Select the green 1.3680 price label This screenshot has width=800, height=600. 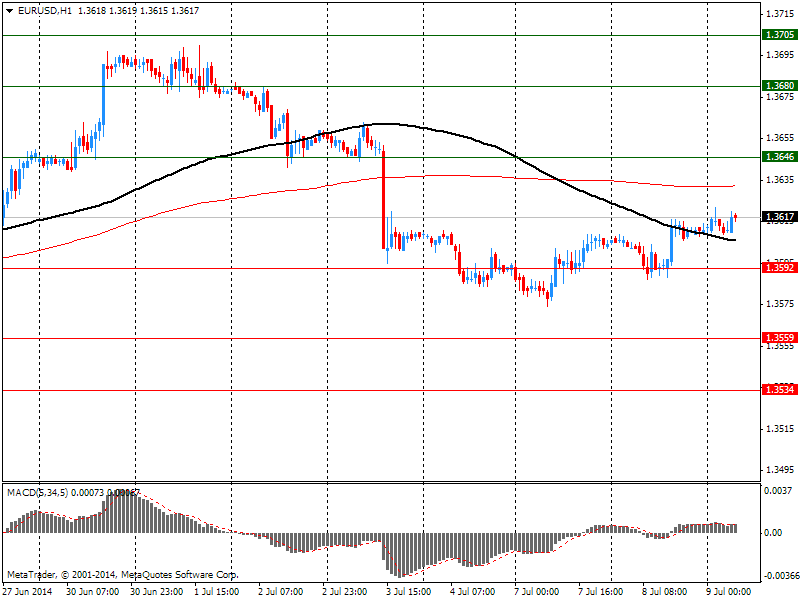pyautogui.click(x=779, y=86)
